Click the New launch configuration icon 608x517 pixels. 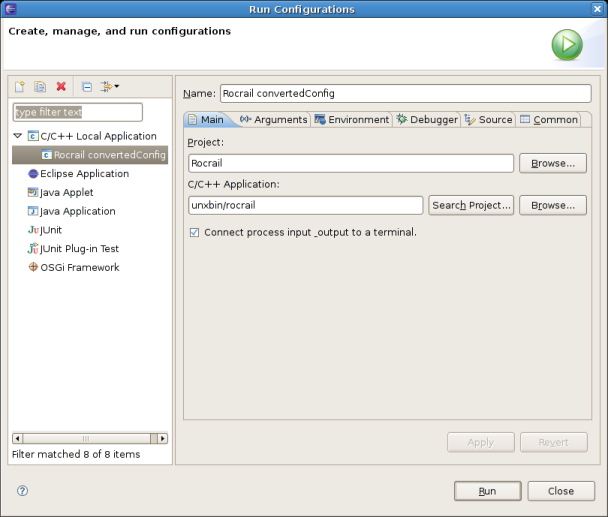tap(19, 87)
